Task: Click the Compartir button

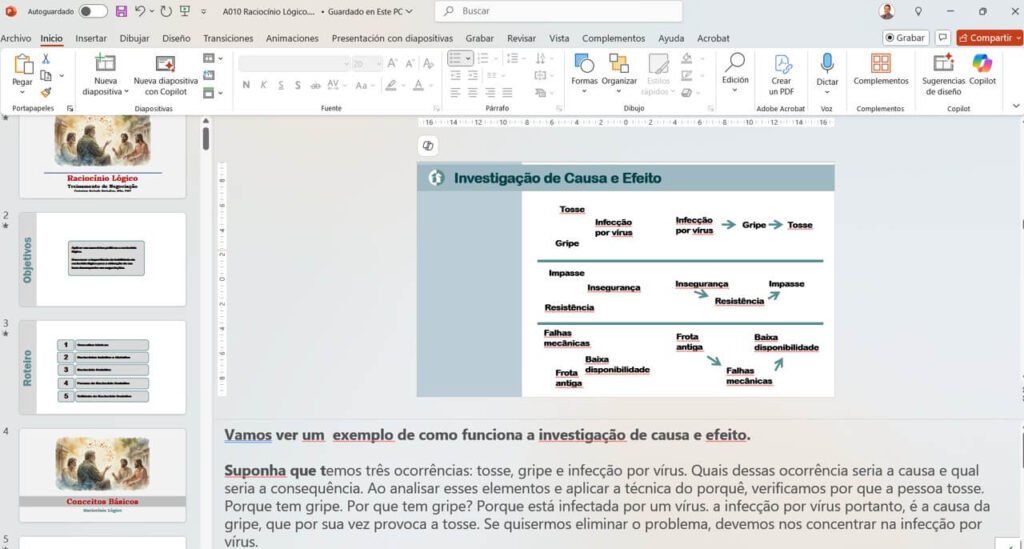Action: (989, 38)
